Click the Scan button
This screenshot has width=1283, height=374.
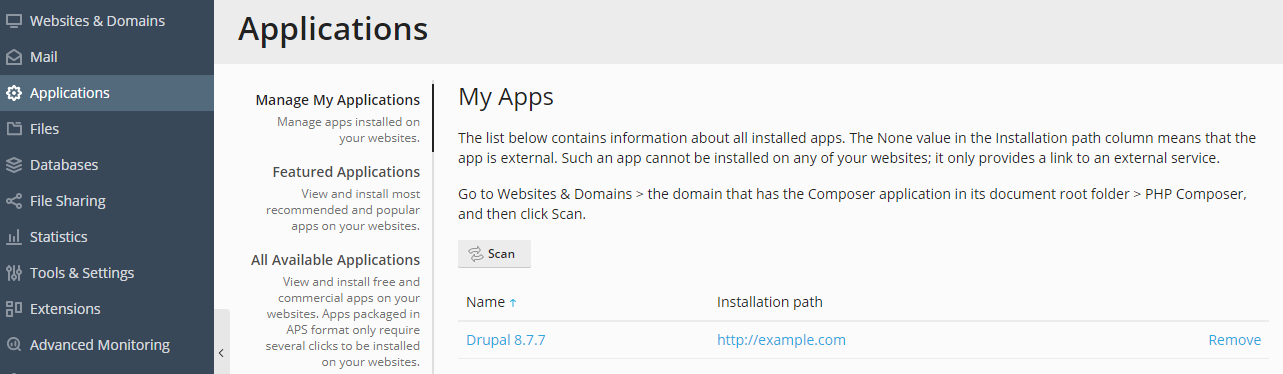click(x=494, y=254)
